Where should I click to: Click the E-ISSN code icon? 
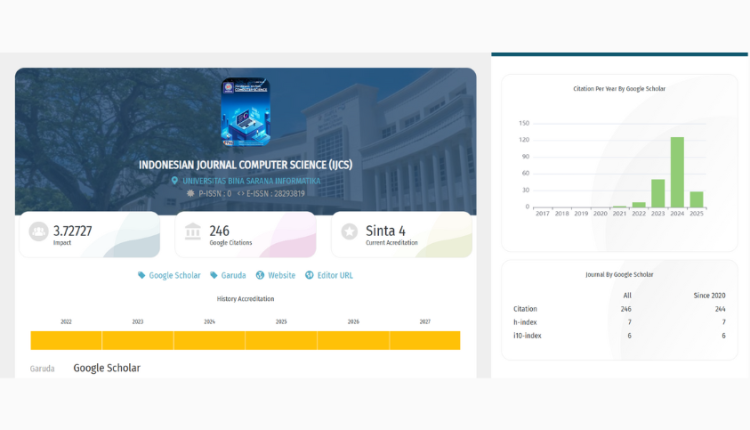(x=241, y=194)
